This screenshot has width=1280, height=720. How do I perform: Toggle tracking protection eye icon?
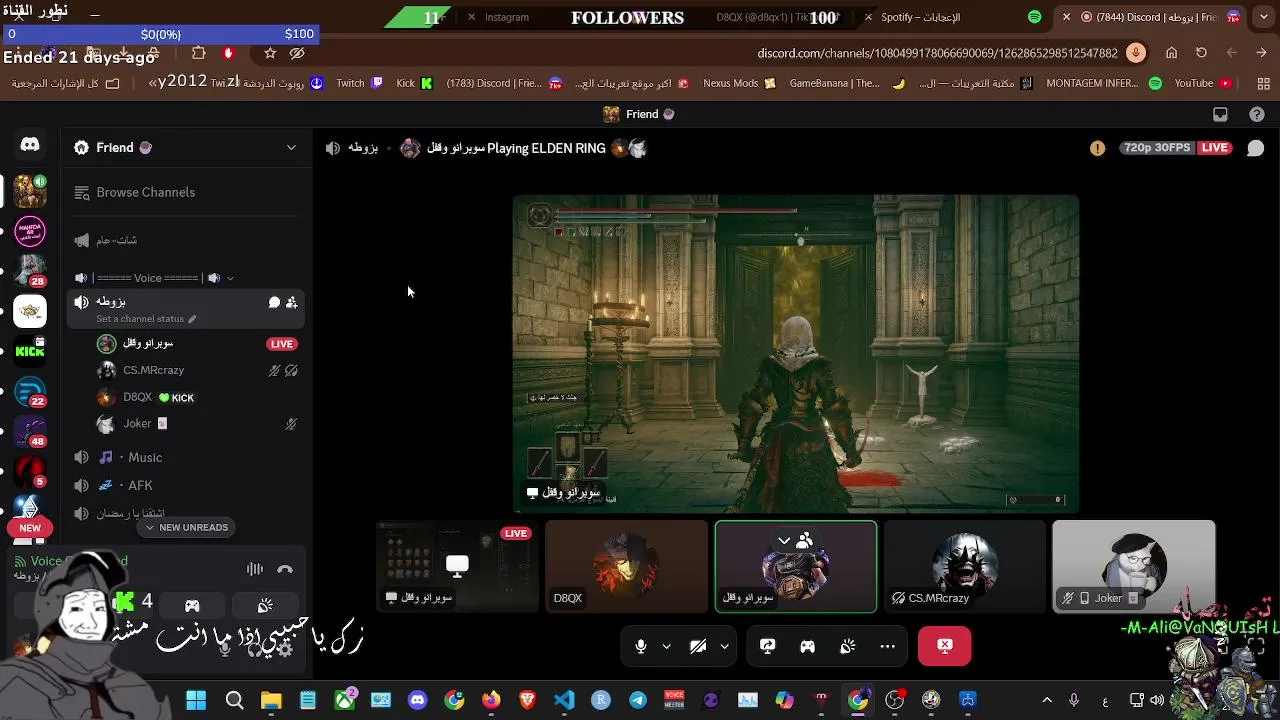pyautogui.click(x=297, y=53)
